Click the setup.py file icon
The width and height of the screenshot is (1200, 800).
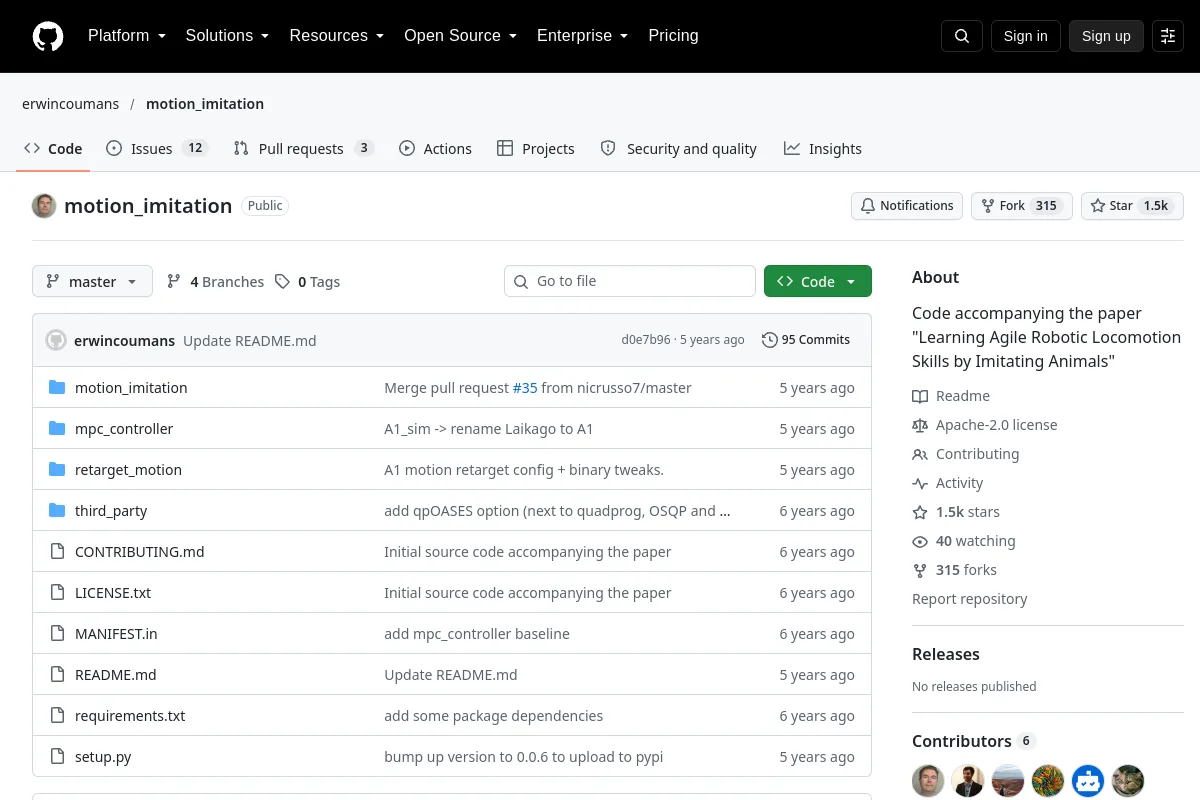57,757
